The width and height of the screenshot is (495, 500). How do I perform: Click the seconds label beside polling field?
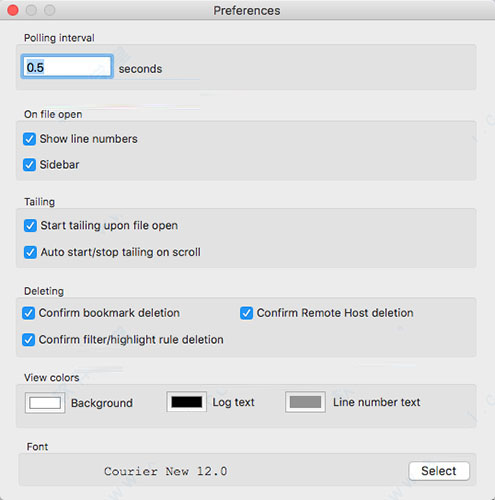(140, 69)
